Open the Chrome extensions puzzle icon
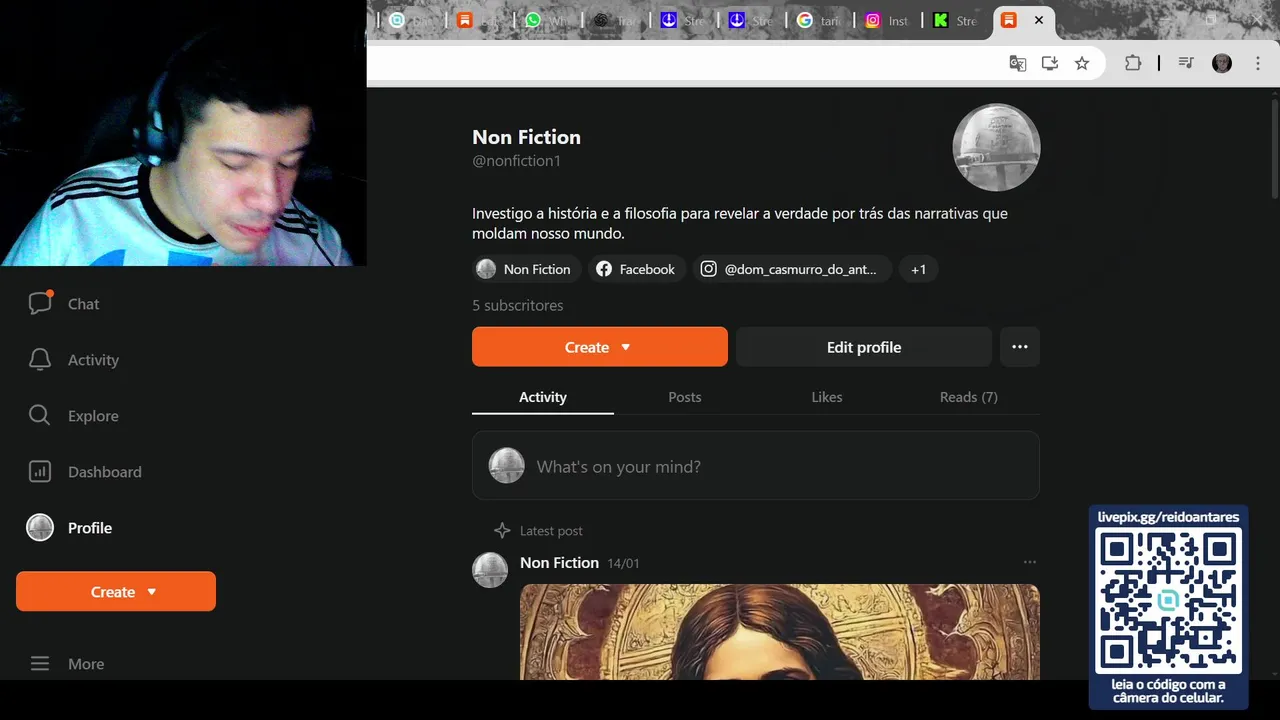Viewport: 1280px width, 720px height. point(1133,63)
